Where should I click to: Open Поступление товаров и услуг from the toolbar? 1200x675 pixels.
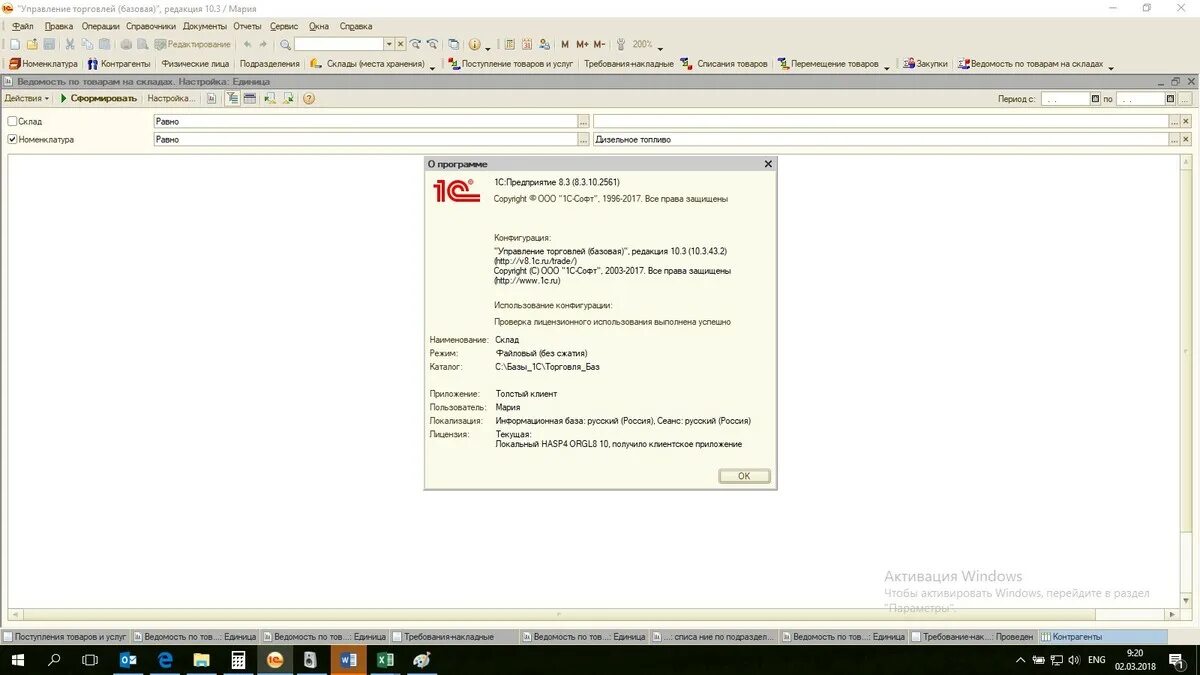click(510, 63)
